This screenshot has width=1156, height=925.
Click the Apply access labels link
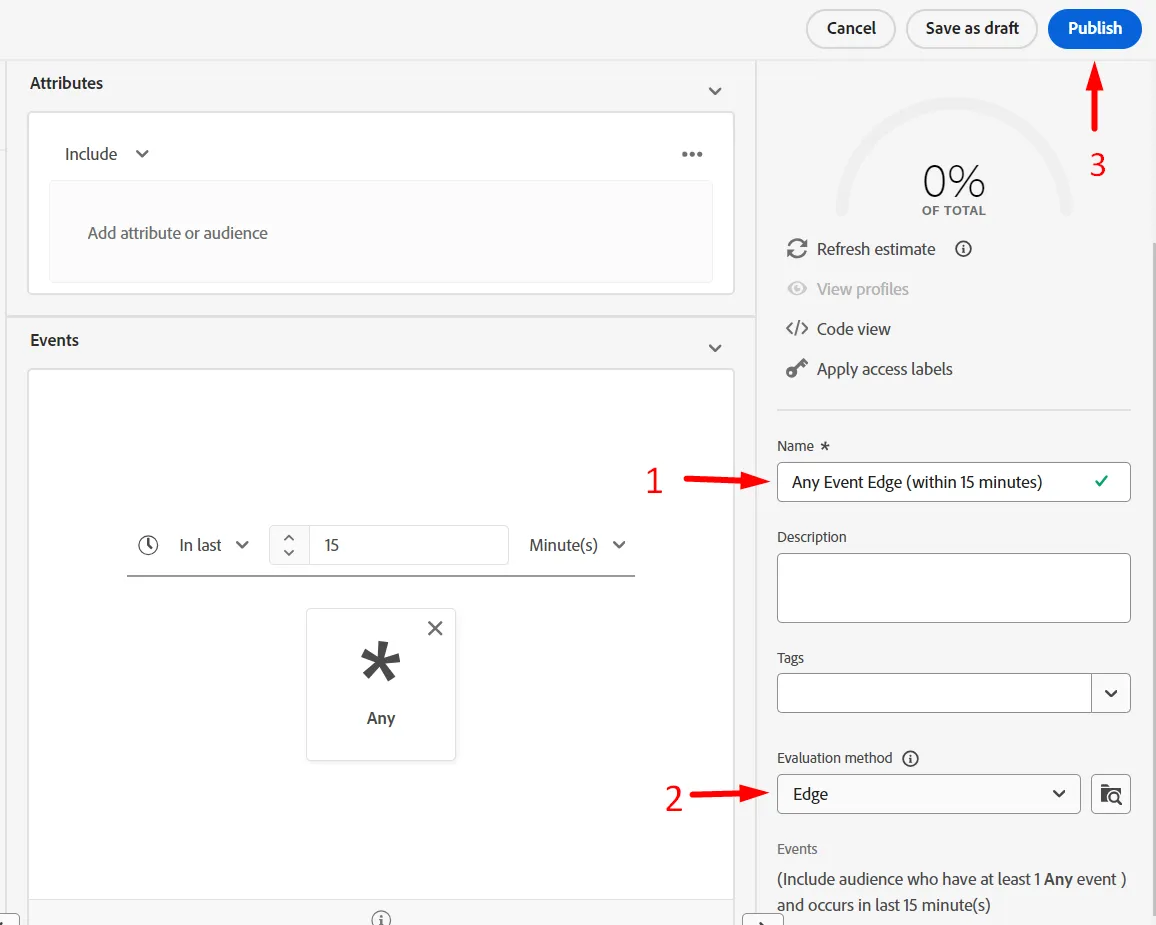pyautogui.click(x=884, y=369)
